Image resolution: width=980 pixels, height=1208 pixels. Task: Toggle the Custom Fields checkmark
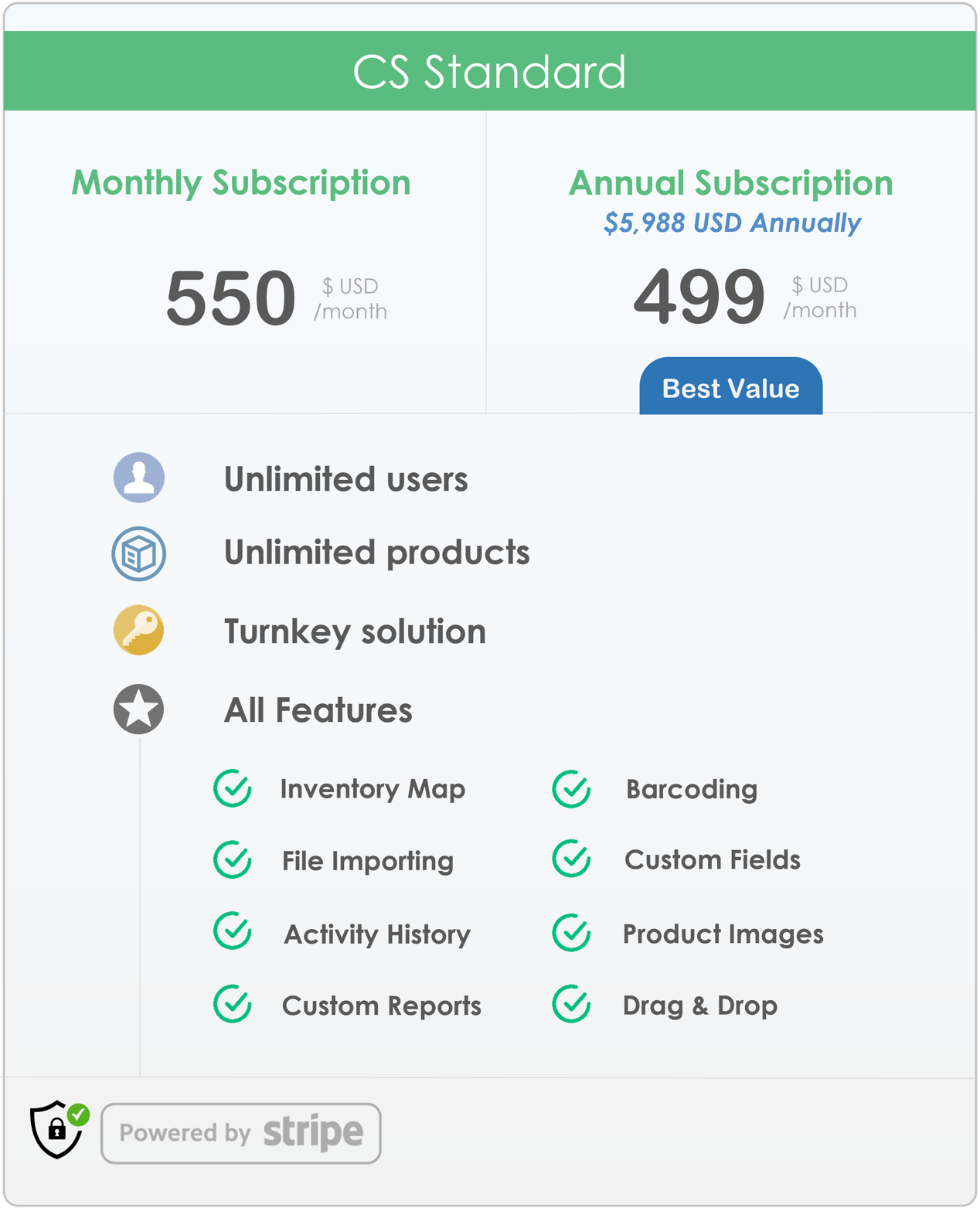pos(570,860)
